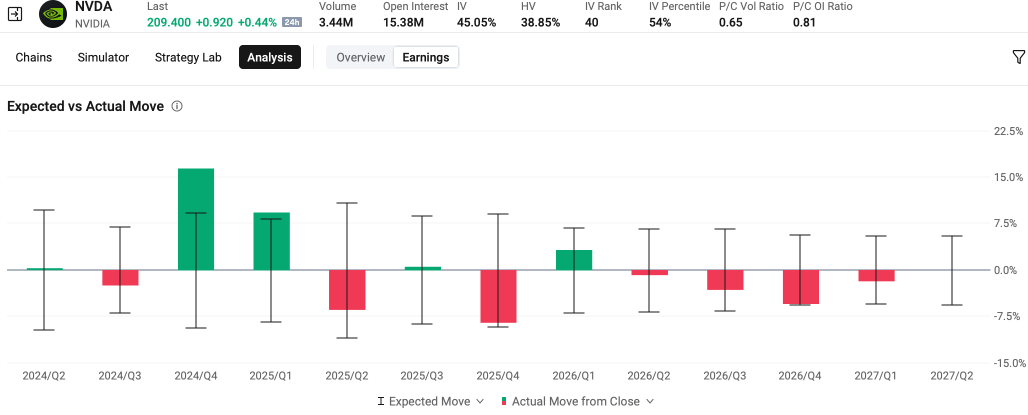Click the 2024/Q4 green actual move bar
Viewport: 1028px width, 415px height.
pos(196,219)
